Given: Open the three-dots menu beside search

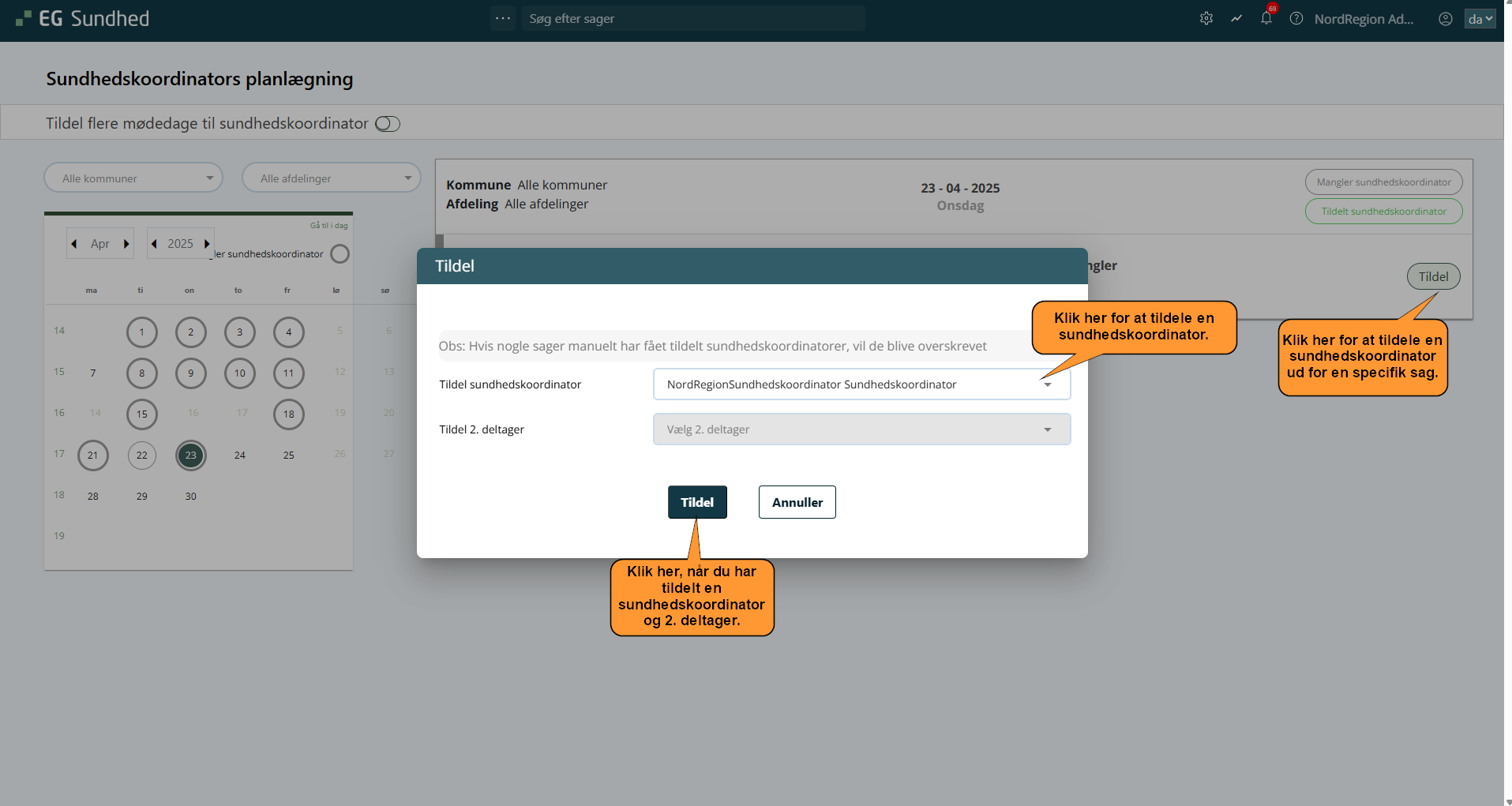Looking at the screenshot, I should coord(502,18).
